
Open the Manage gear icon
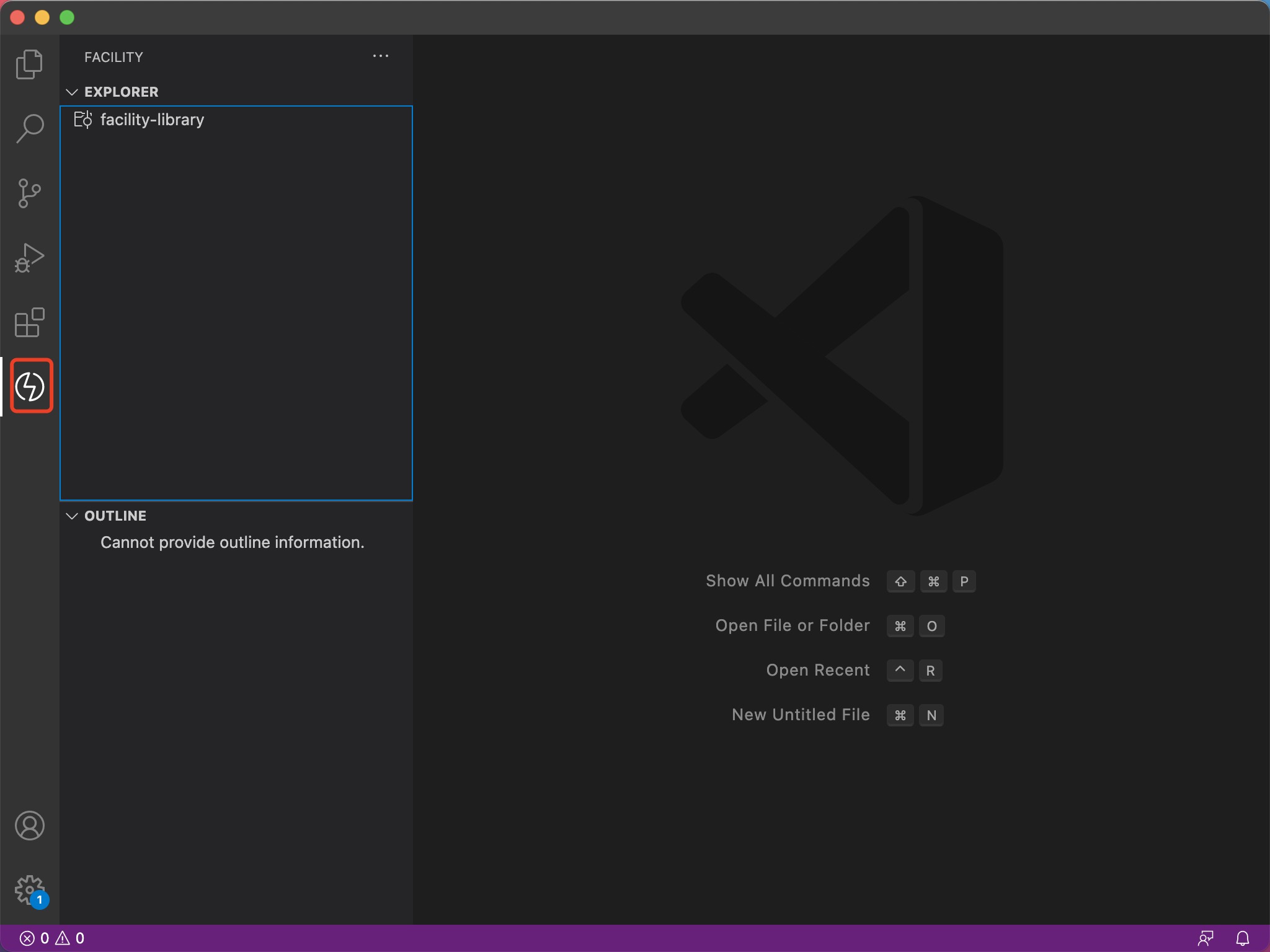coord(29,890)
